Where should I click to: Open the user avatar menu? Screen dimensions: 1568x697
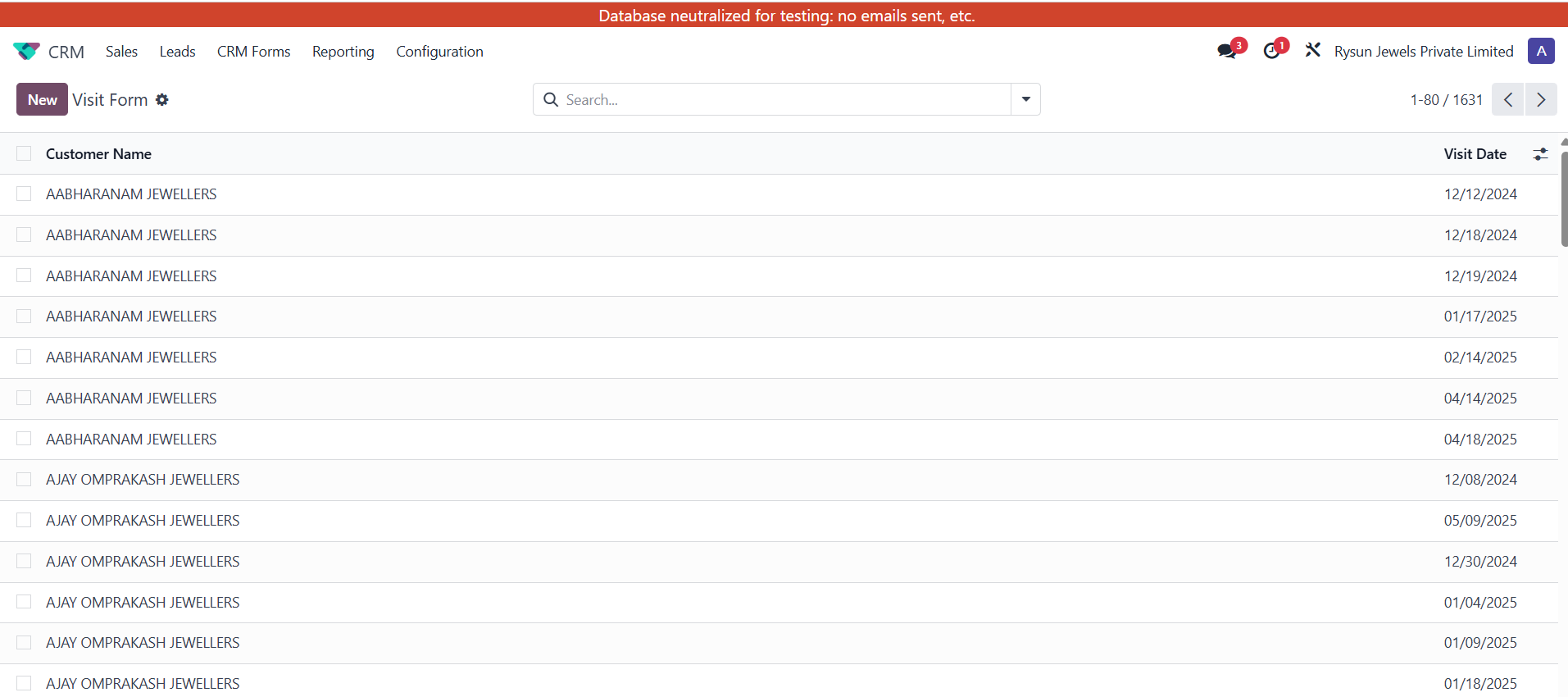[x=1541, y=51]
